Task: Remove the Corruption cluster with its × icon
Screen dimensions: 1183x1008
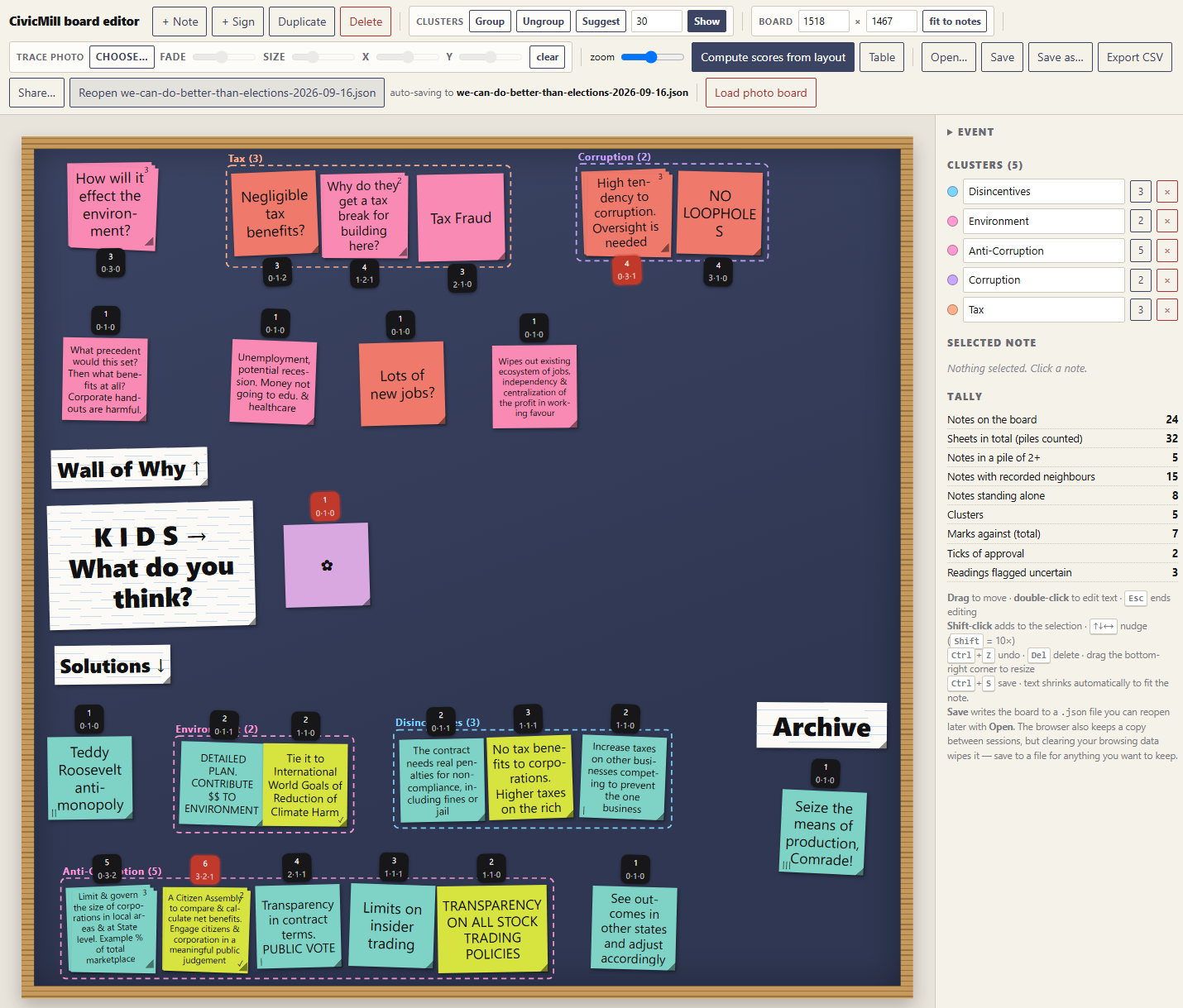Action: click(x=1166, y=280)
